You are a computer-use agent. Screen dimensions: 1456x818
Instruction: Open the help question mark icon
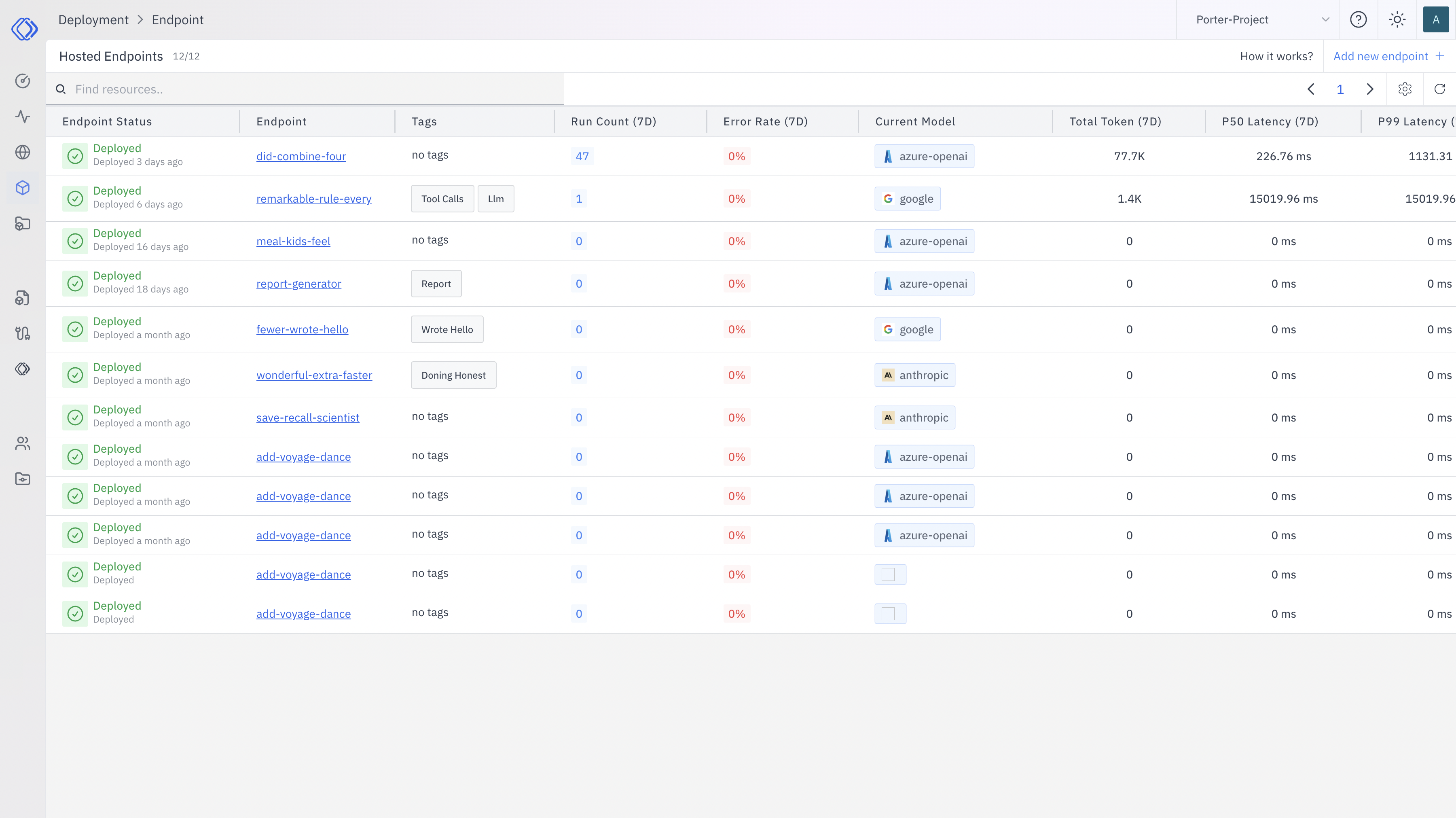(x=1358, y=19)
